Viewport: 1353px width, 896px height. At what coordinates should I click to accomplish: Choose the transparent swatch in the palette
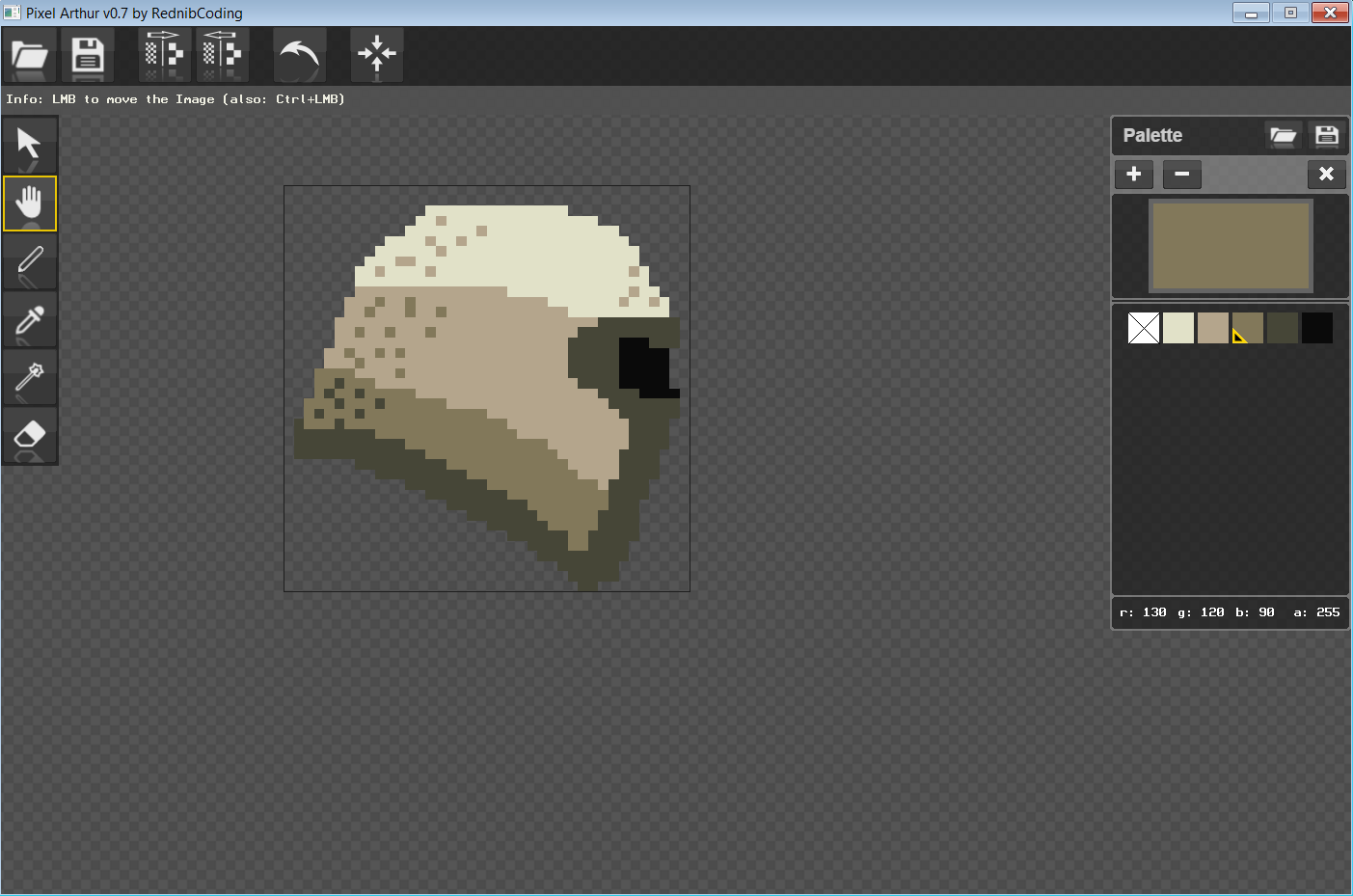tap(1144, 328)
